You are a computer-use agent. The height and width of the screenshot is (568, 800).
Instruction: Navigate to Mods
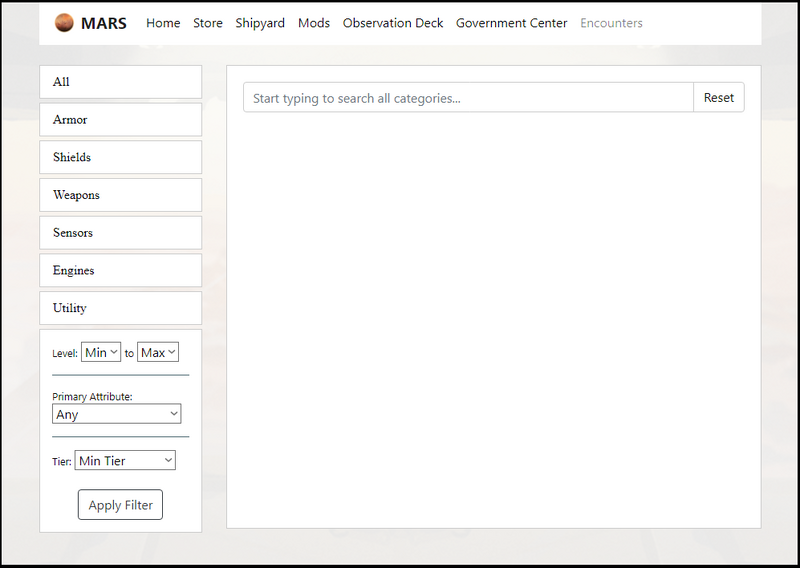(x=314, y=23)
